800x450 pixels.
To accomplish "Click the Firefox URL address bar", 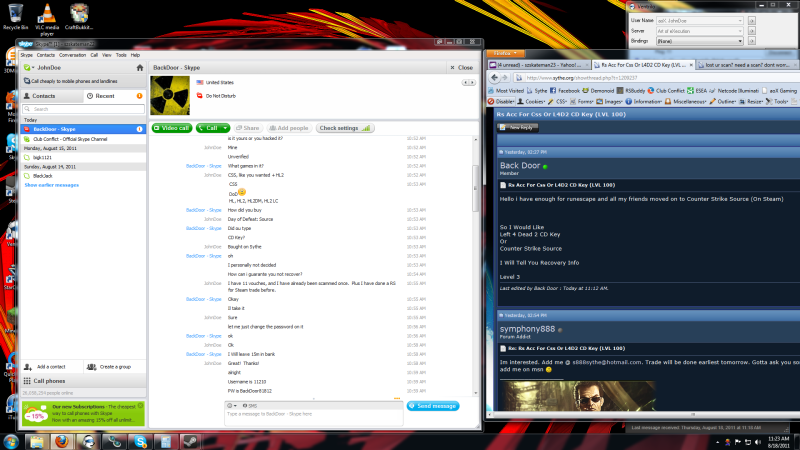I will (x=658, y=78).
